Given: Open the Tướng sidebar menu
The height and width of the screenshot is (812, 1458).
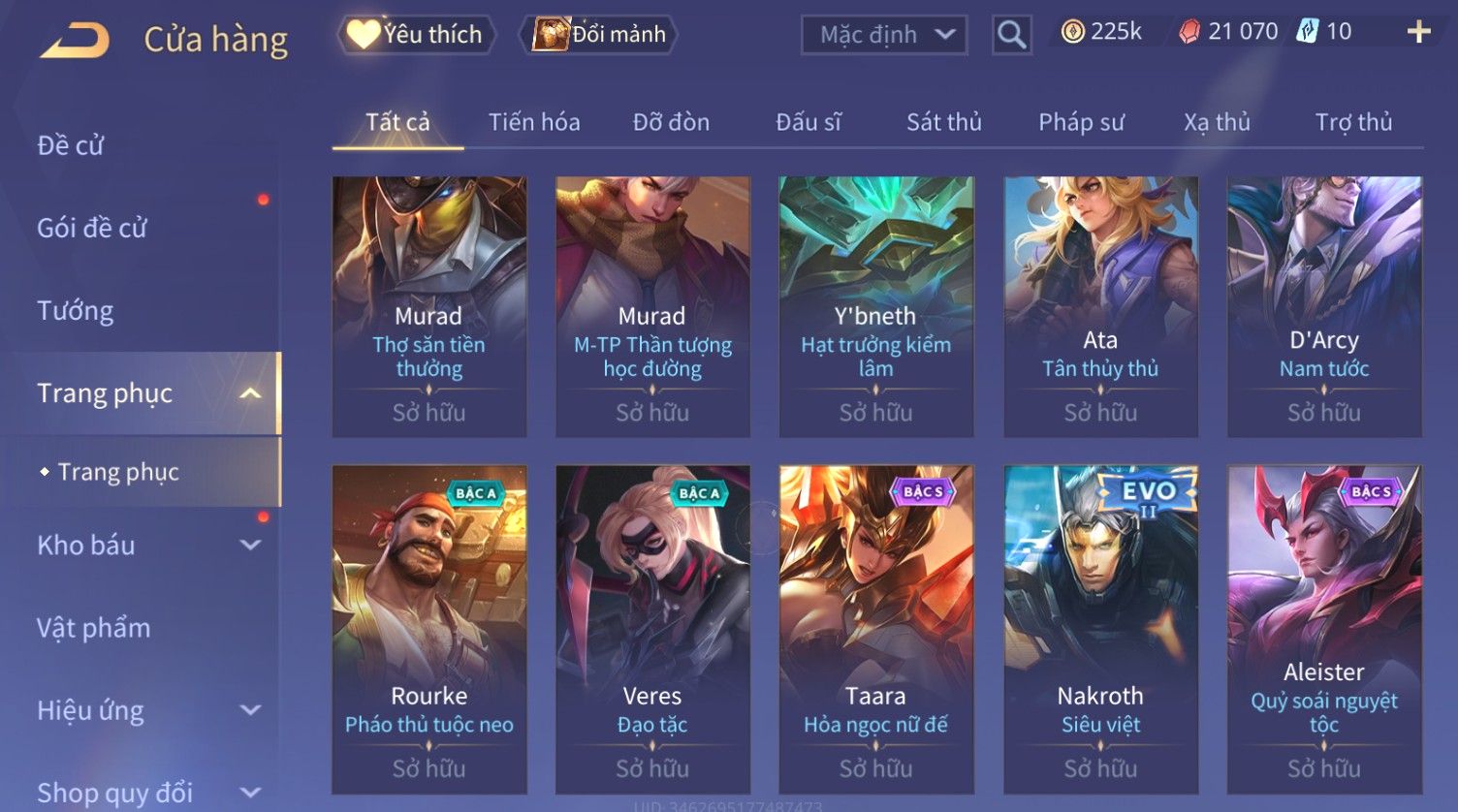Looking at the screenshot, I should click(76, 311).
